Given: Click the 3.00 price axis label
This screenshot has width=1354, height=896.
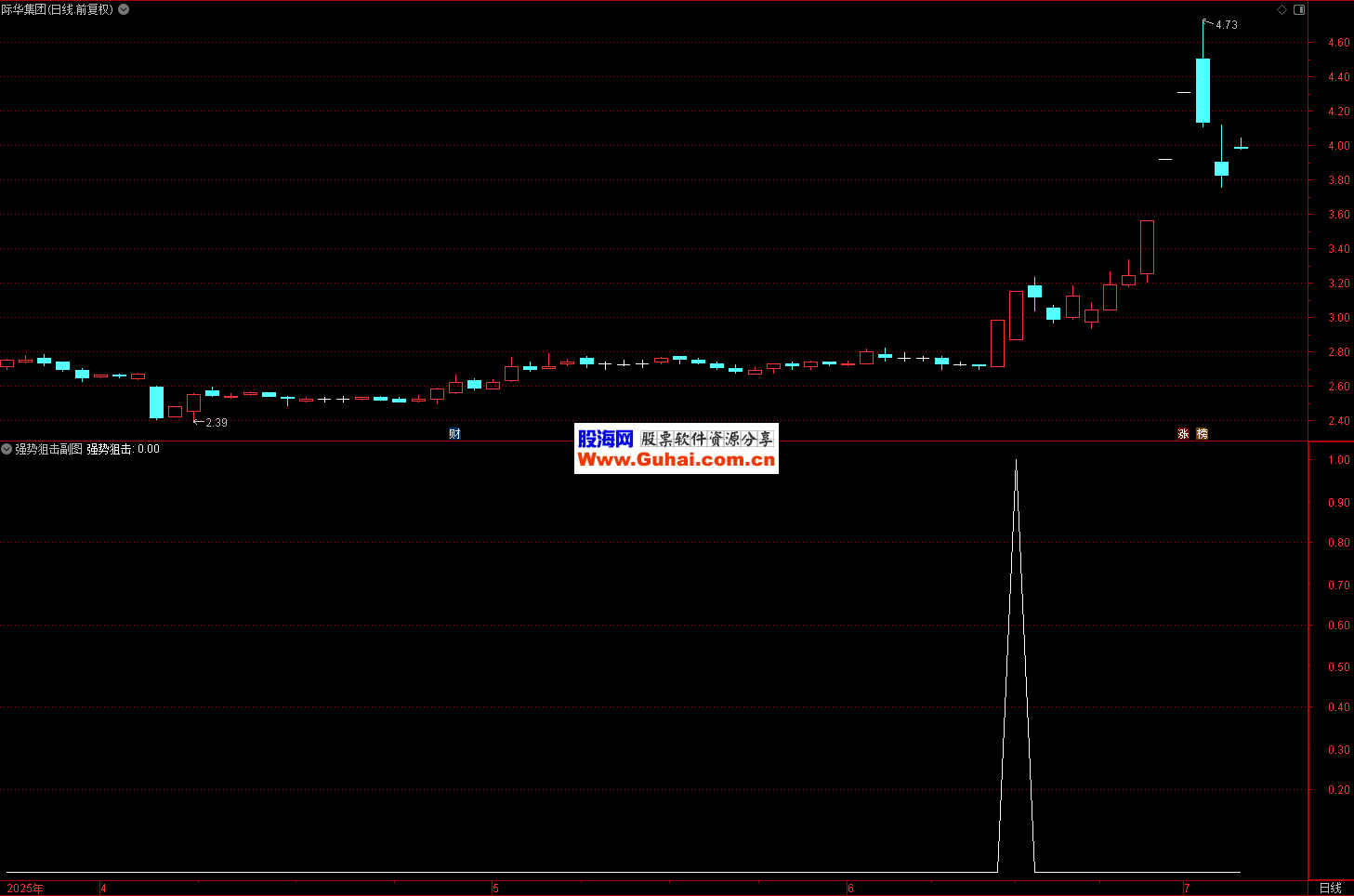Looking at the screenshot, I should point(1339,318).
